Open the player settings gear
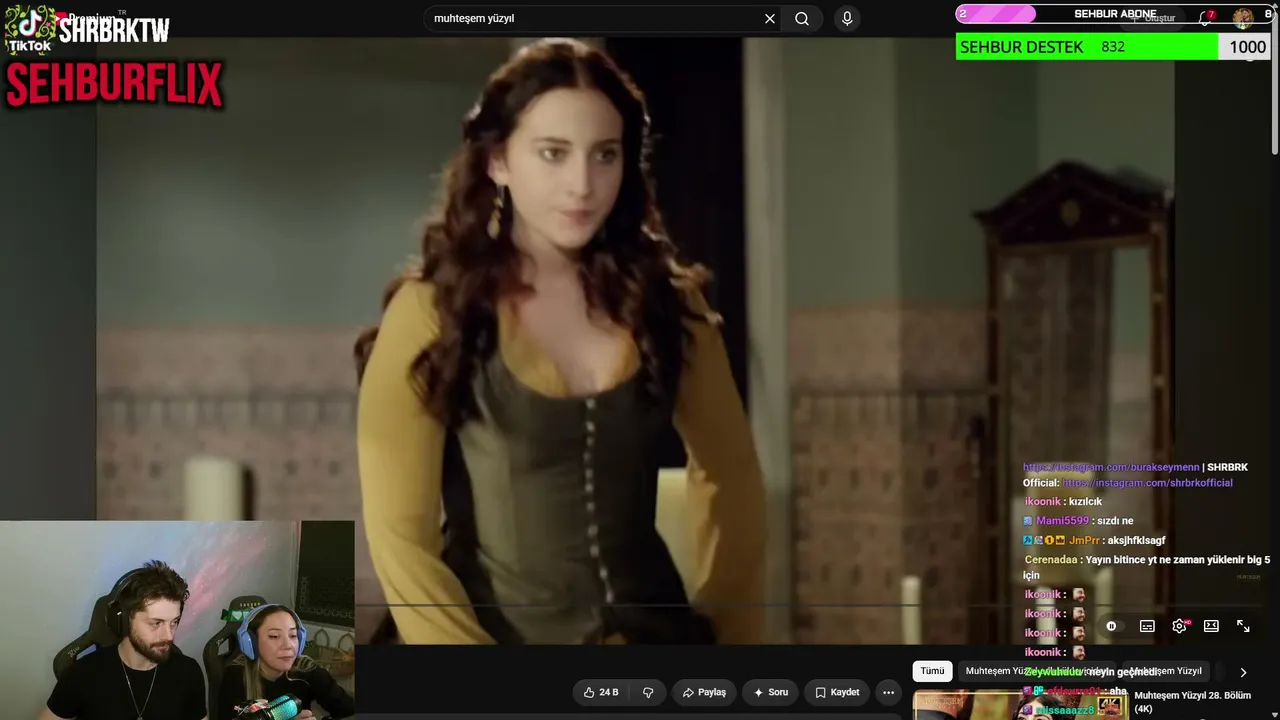This screenshot has height=720, width=1280. click(x=1179, y=626)
